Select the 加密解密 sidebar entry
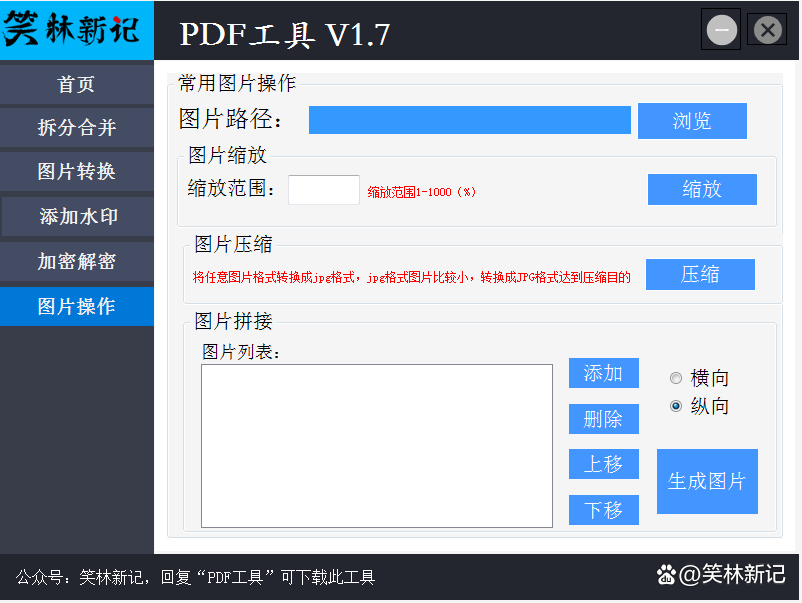 76,261
